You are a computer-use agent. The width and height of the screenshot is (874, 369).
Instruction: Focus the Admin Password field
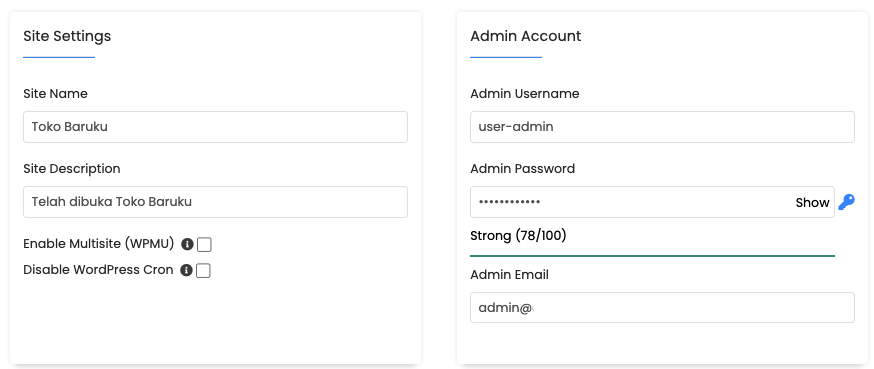652,202
